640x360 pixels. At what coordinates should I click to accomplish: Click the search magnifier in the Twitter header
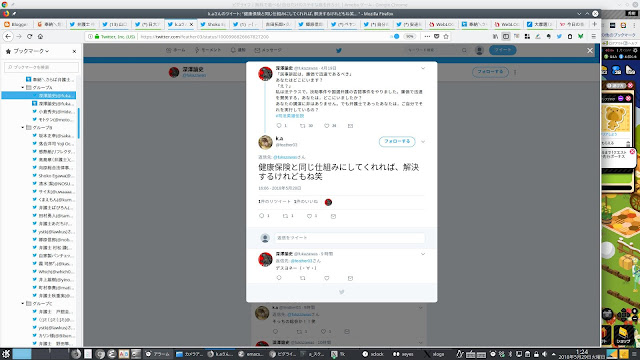[x=464, y=50]
